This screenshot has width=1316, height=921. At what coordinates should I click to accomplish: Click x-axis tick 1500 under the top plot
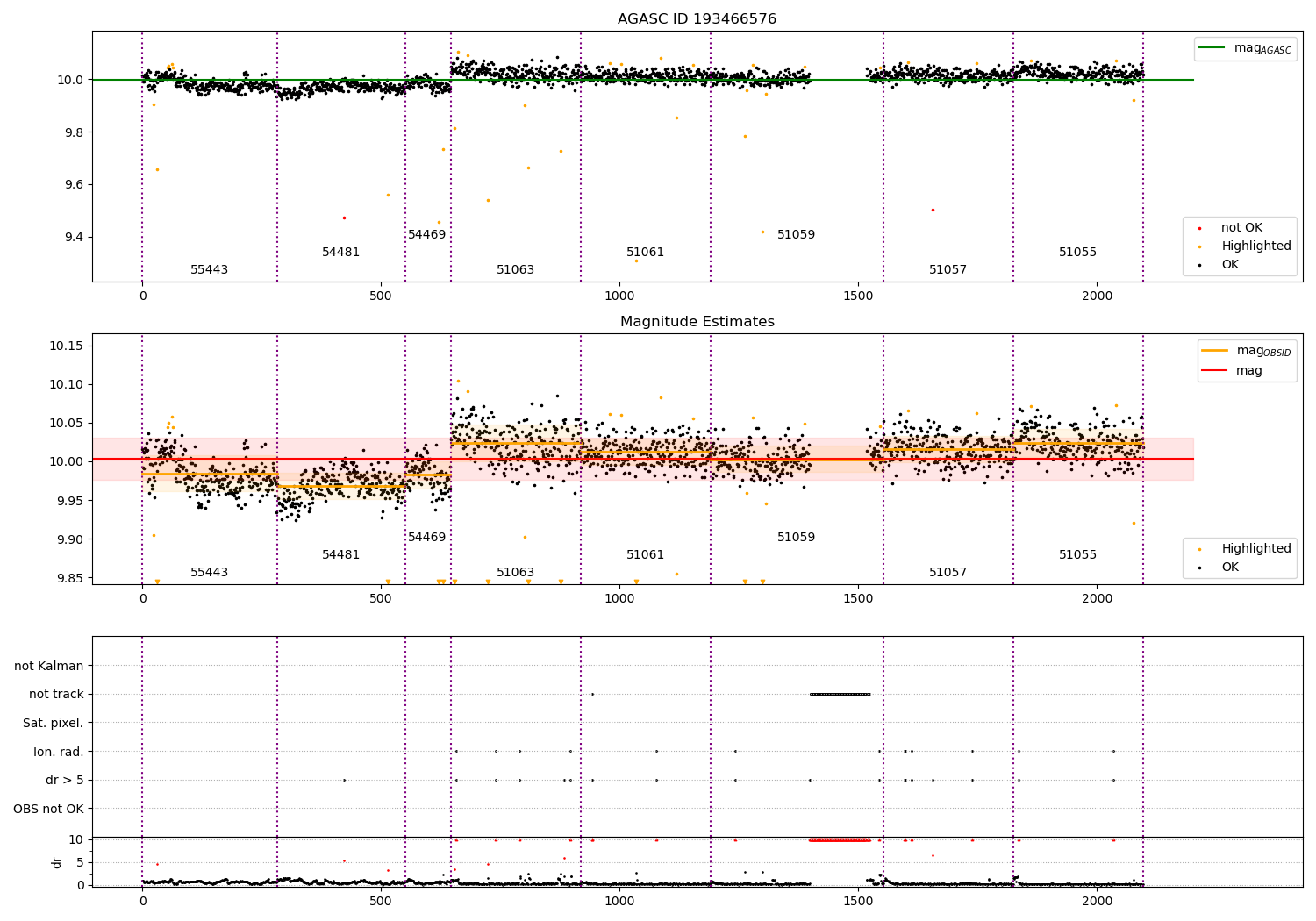point(858,296)
